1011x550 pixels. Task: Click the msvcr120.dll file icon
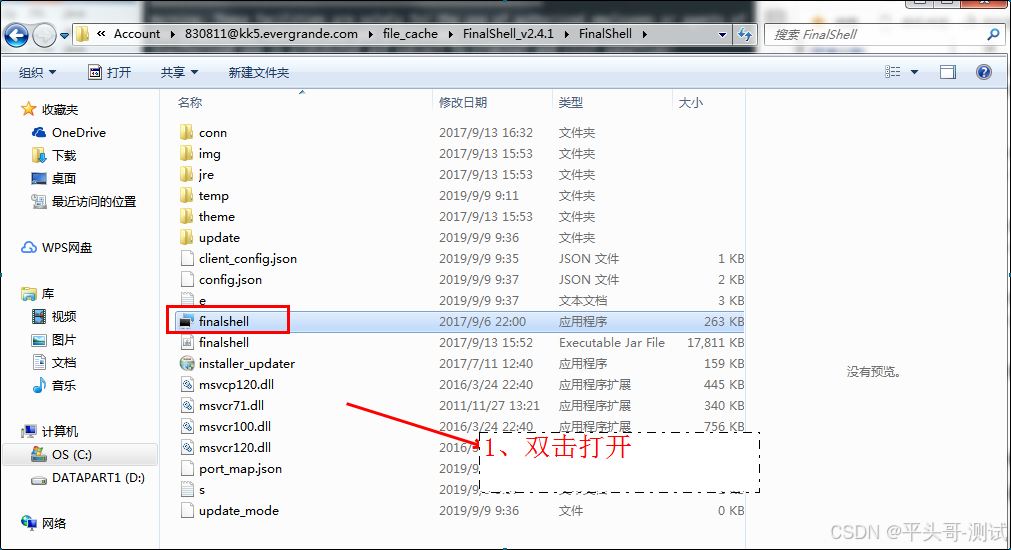pyautogui.click(x=187, y=447)
